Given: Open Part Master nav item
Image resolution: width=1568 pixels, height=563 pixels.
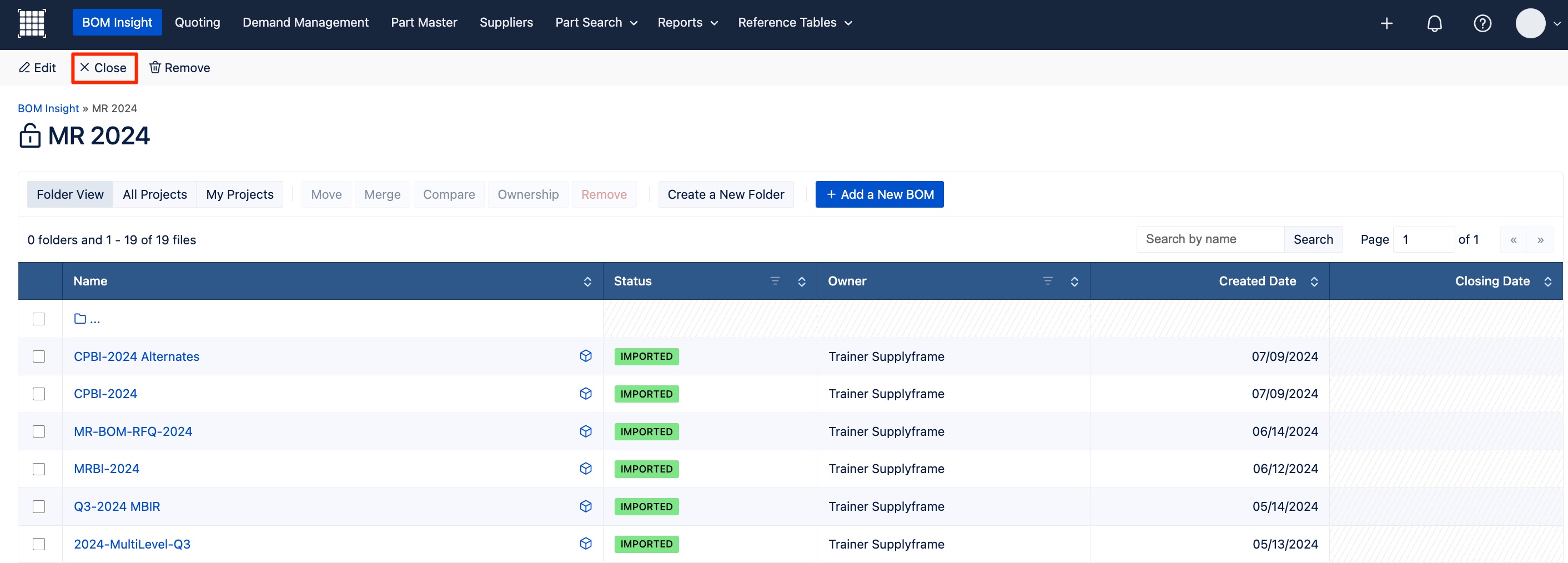Looking at the screenshot, I should click(x=424, y=23).
